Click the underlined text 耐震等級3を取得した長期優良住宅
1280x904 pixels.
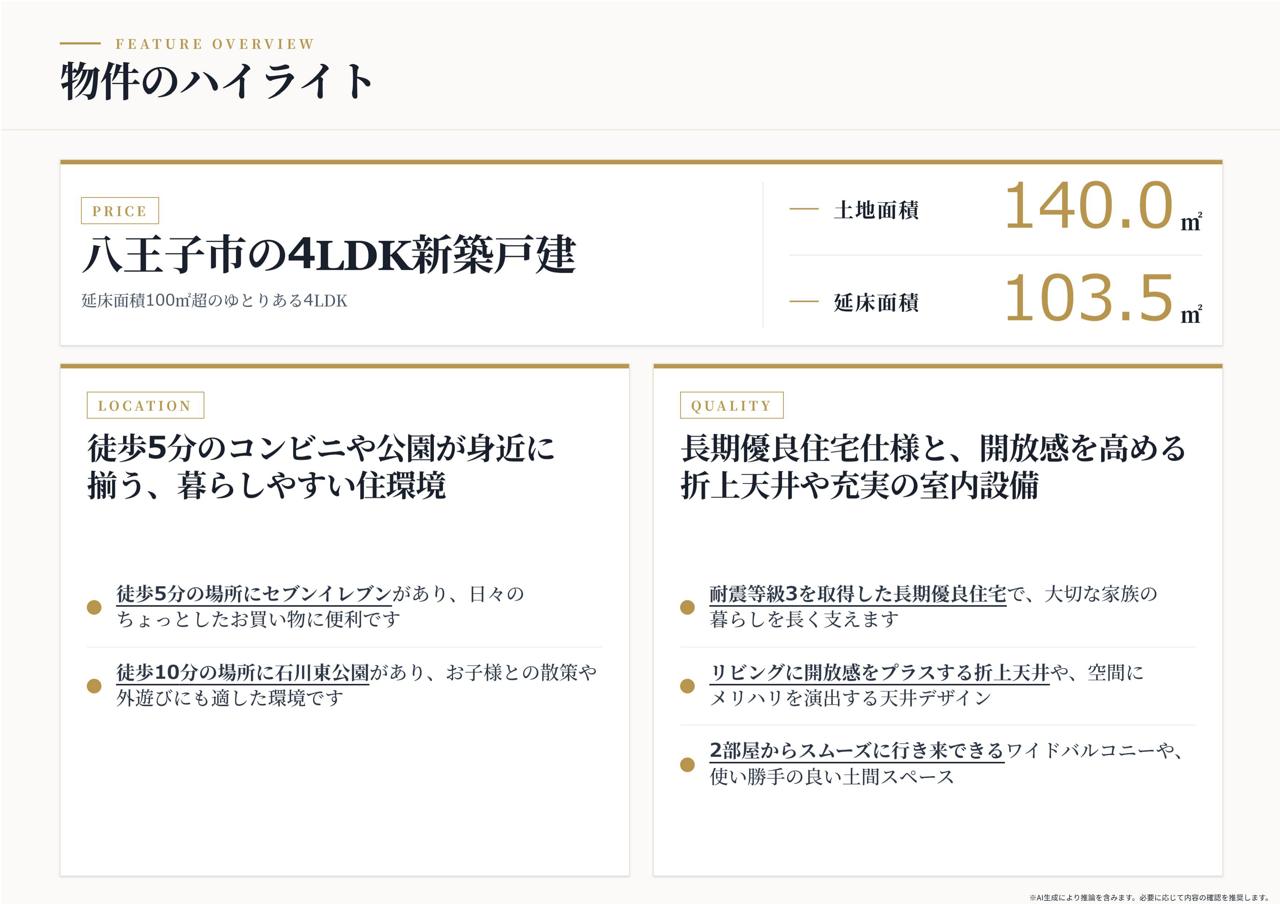point(858,594)
